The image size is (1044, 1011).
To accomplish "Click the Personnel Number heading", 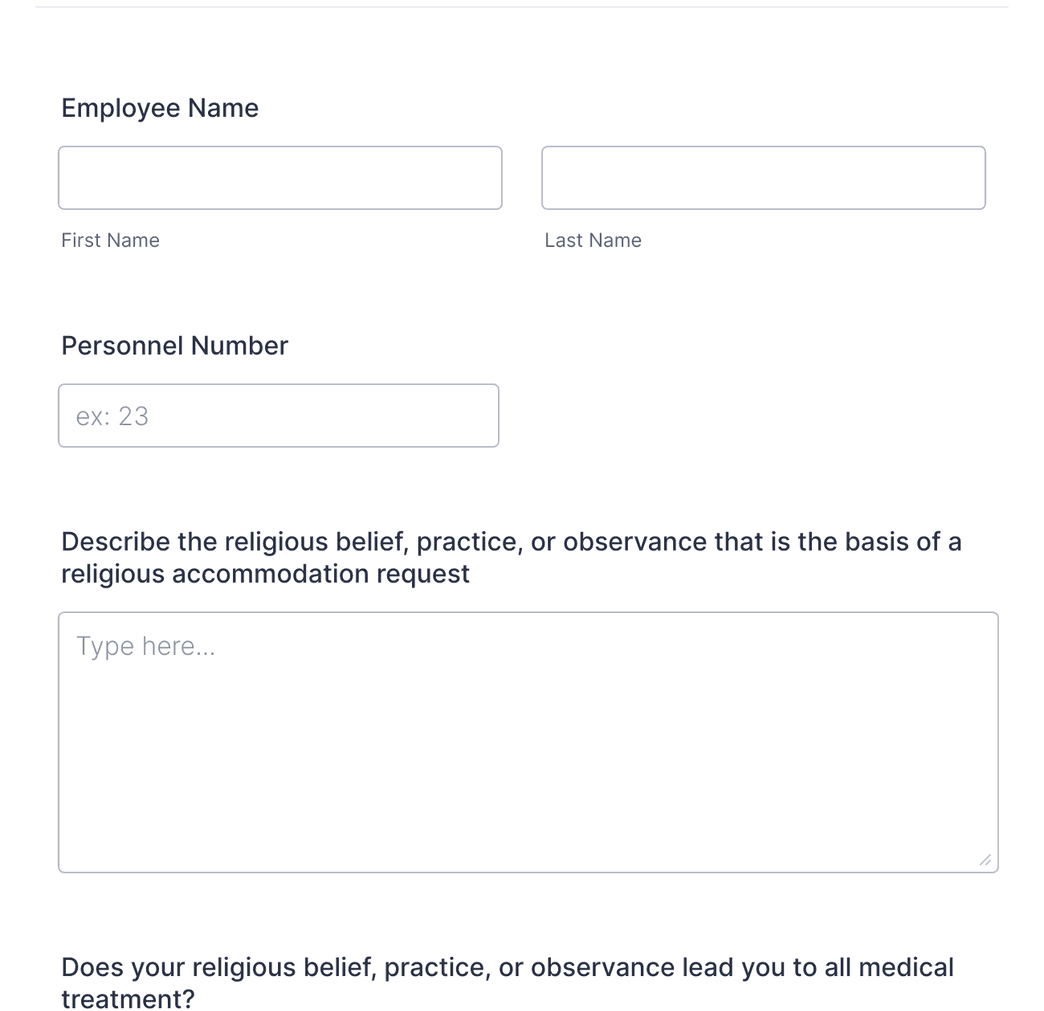I will tap(174, 345).
